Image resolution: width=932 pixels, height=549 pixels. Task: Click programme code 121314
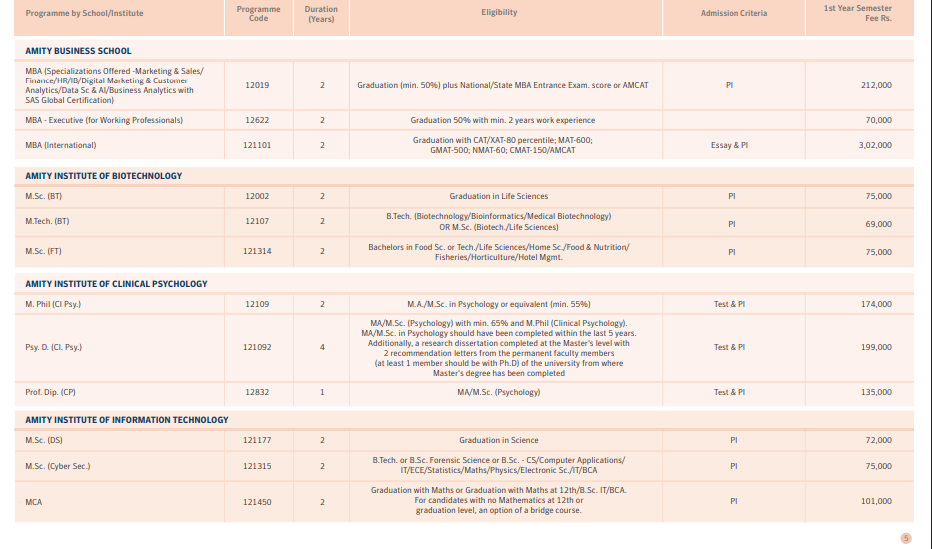tap(257, 251)
